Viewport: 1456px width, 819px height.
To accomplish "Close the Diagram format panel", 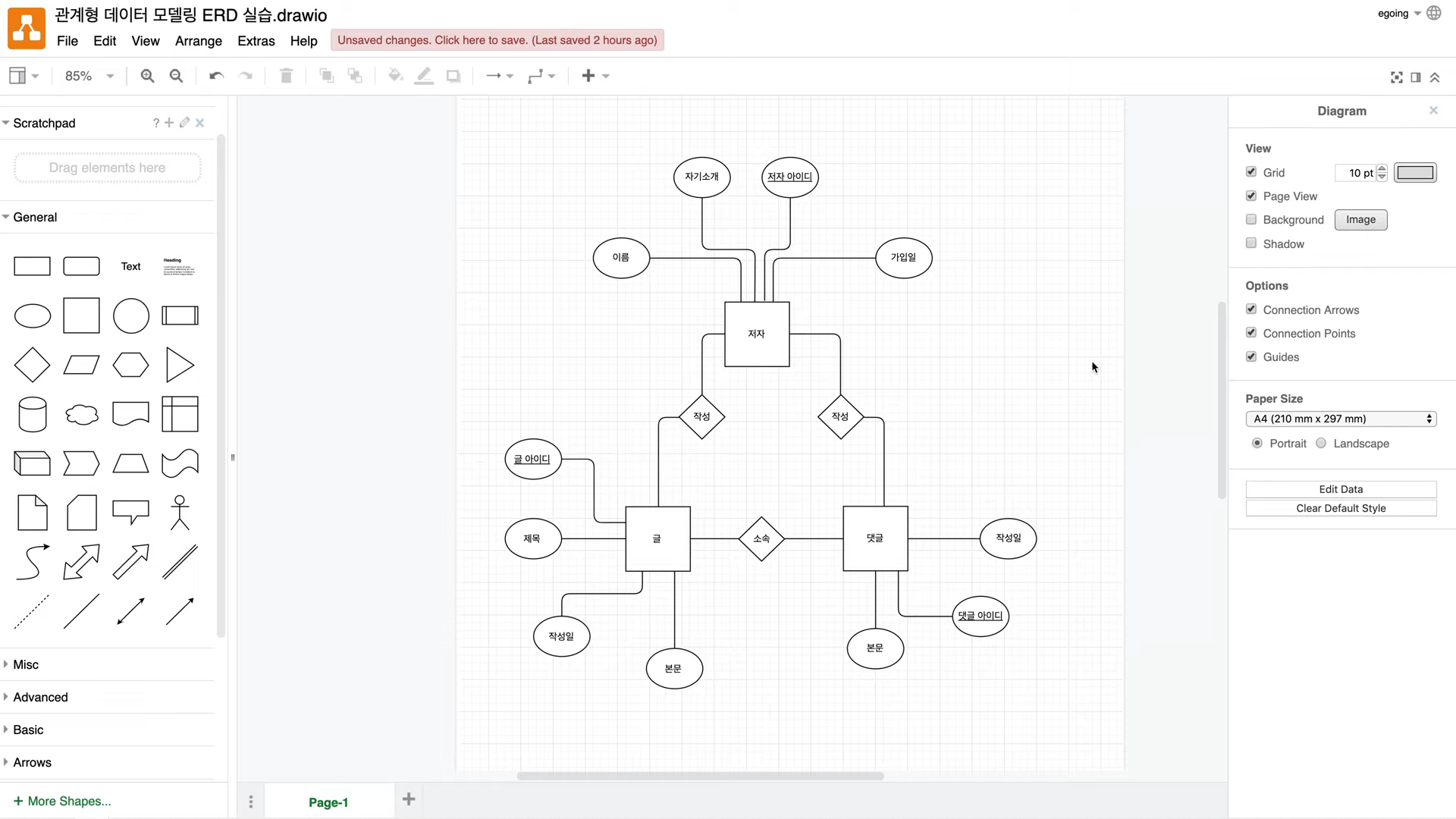I will tap(1433, 110).
